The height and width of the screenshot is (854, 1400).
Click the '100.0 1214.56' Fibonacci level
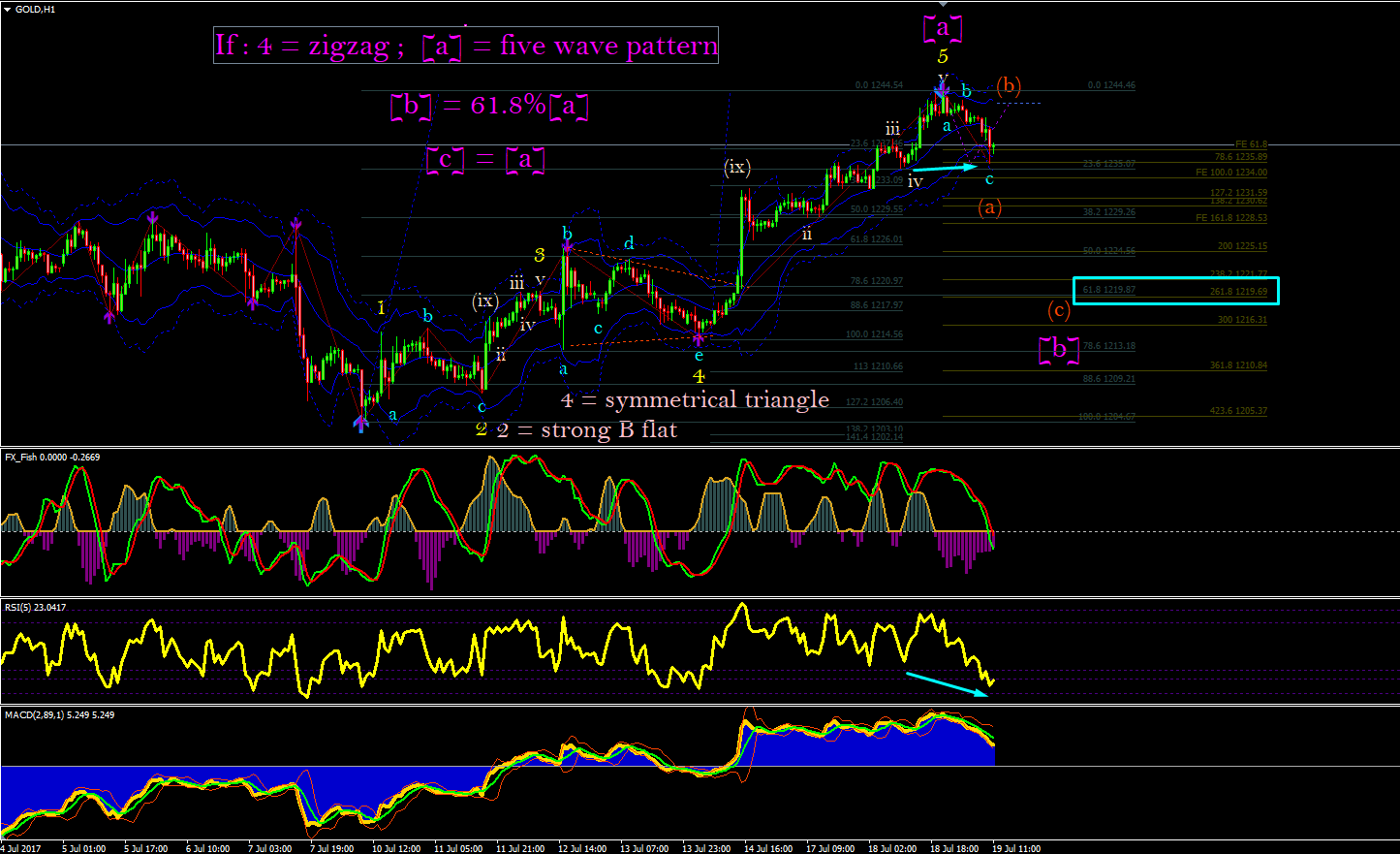[x=875, y=334]
